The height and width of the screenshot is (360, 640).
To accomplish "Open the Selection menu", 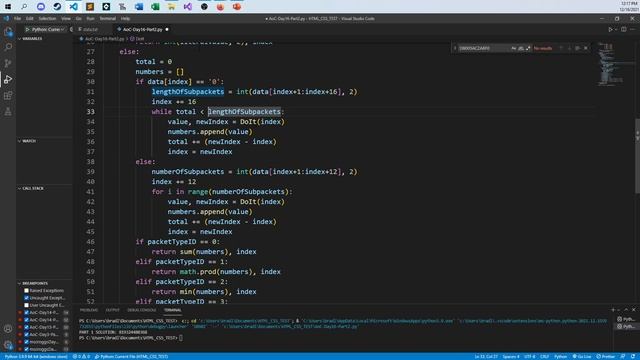I will tap(47, 18).
